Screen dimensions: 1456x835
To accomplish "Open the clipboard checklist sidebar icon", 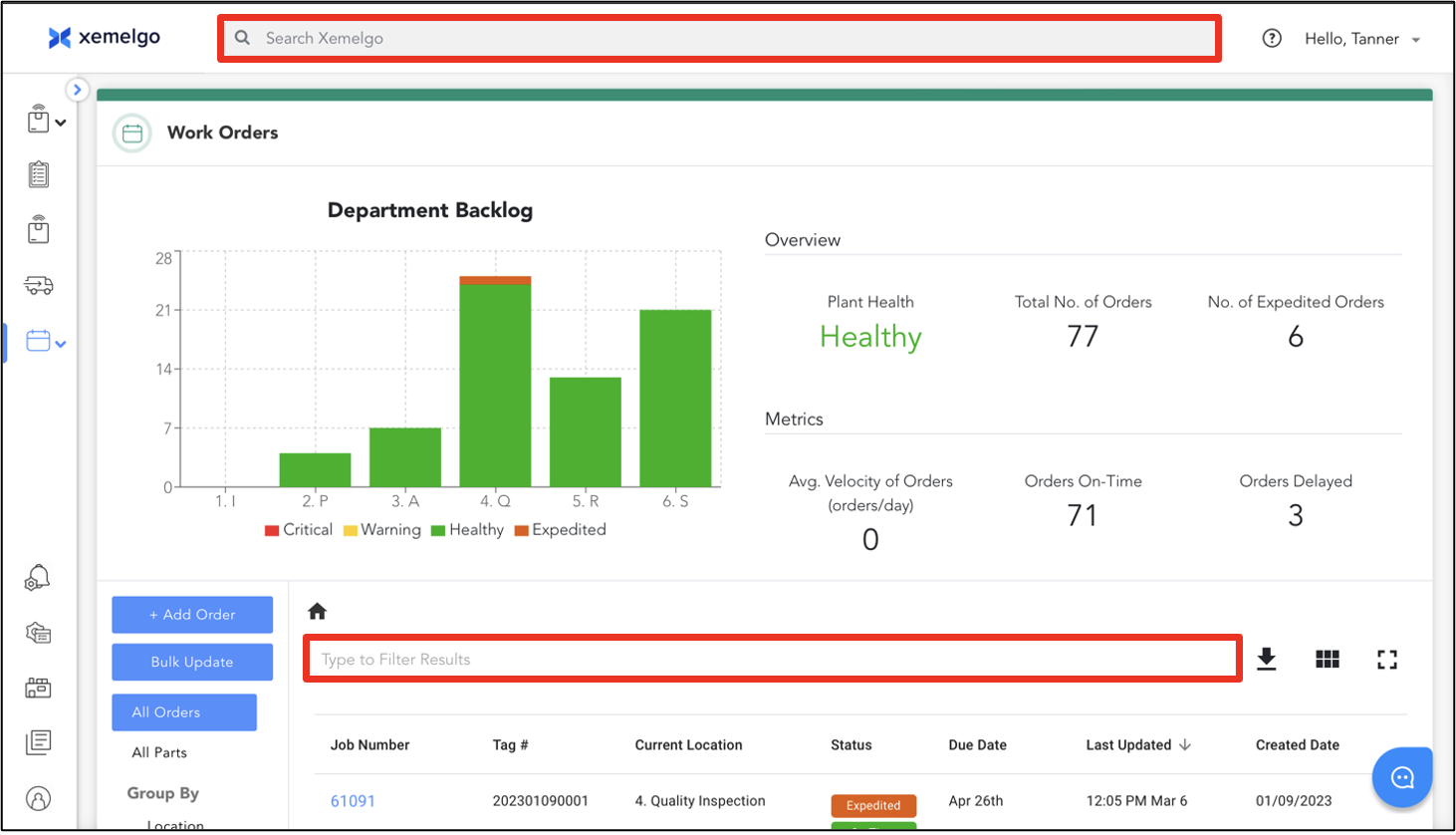I will pyautogui.click(x=38, y=174).
